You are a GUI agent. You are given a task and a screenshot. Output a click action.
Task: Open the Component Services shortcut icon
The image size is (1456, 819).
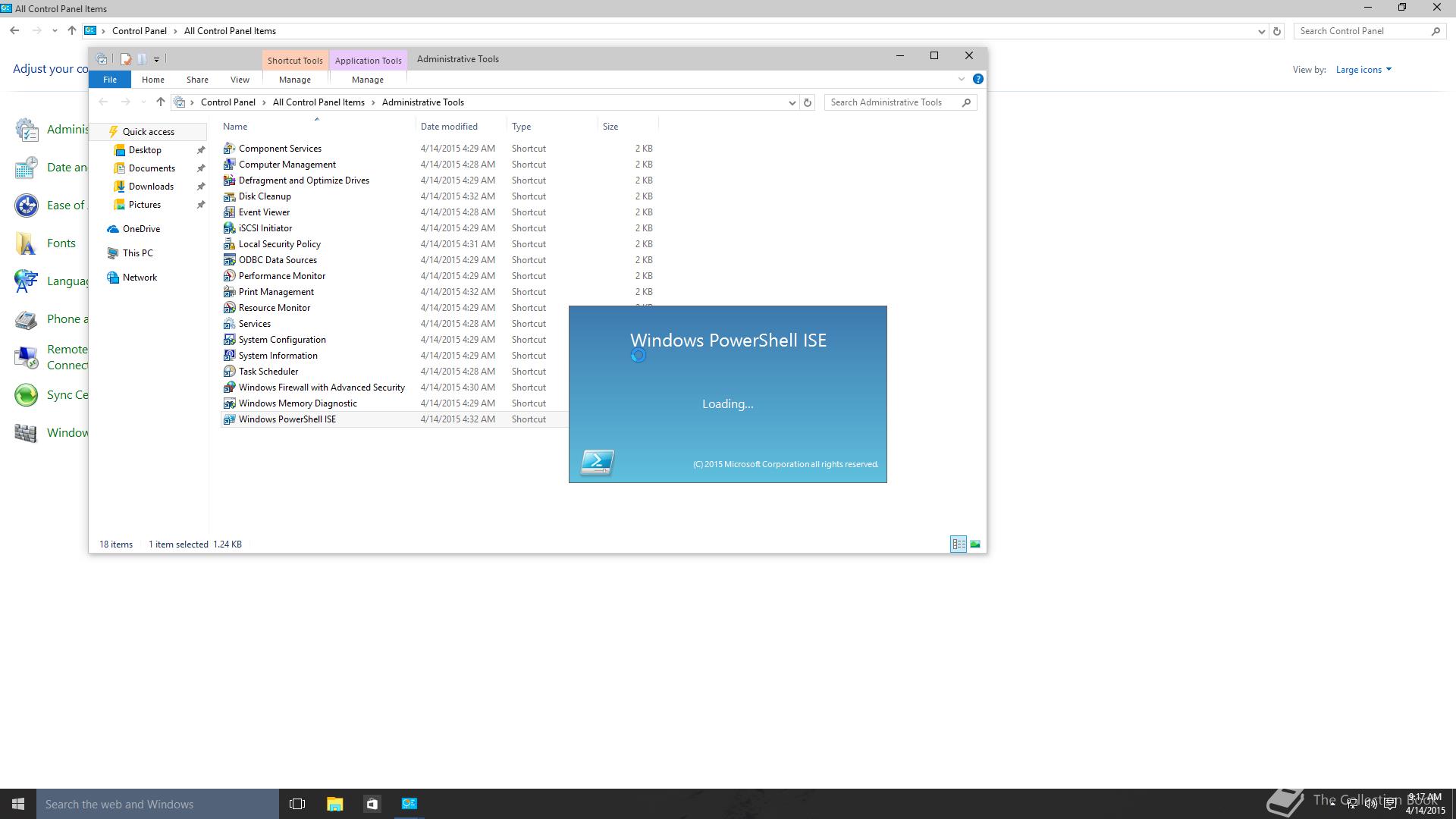[x=229, y=149]
